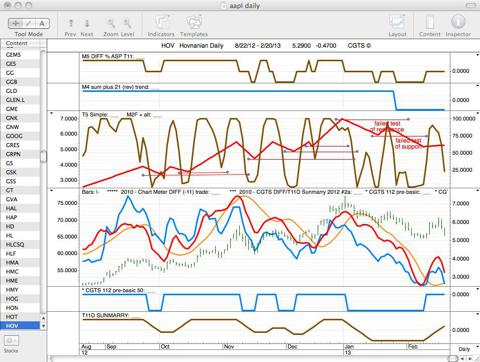
Task: Select HOG in the symbol list
Action: (x=20, y=299)
